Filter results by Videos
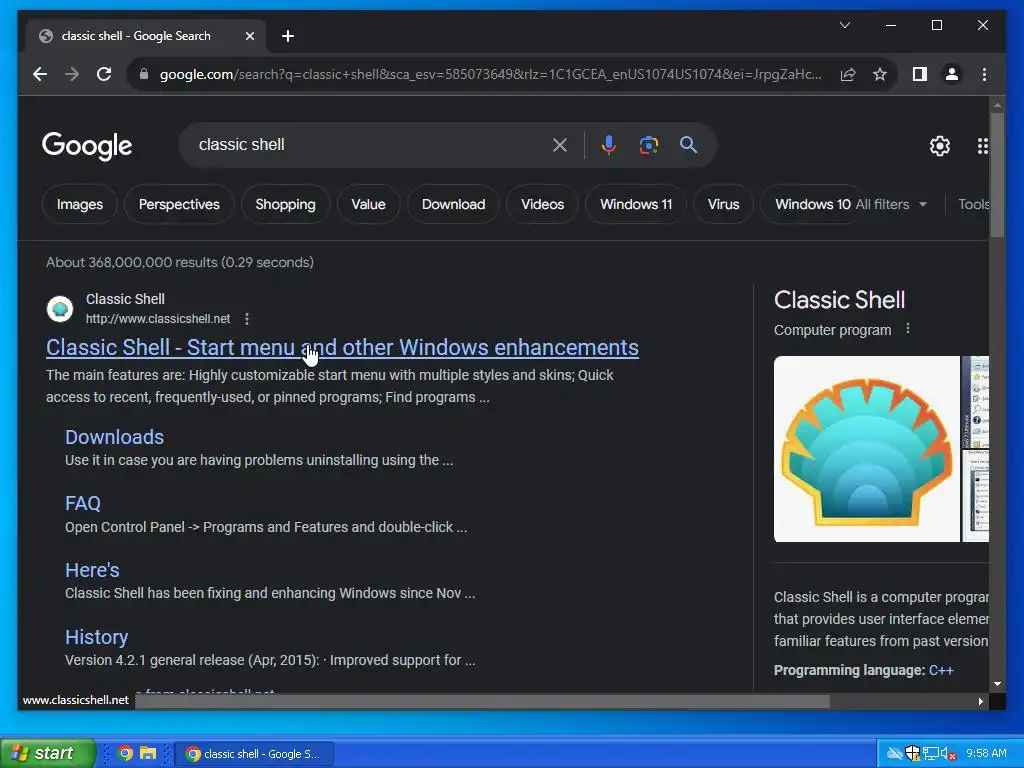 [542, 204]
